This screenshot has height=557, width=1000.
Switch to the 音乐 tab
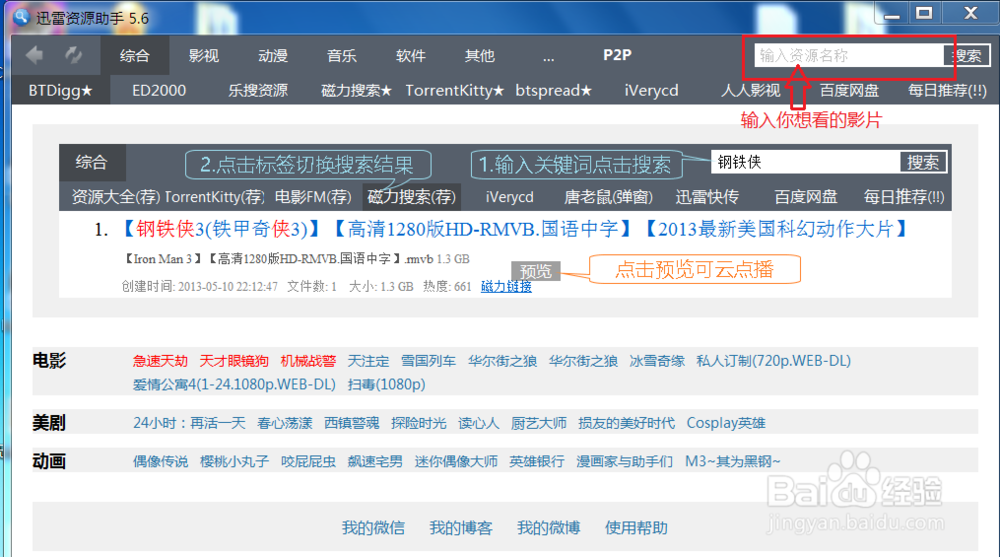tap(342, 56)
